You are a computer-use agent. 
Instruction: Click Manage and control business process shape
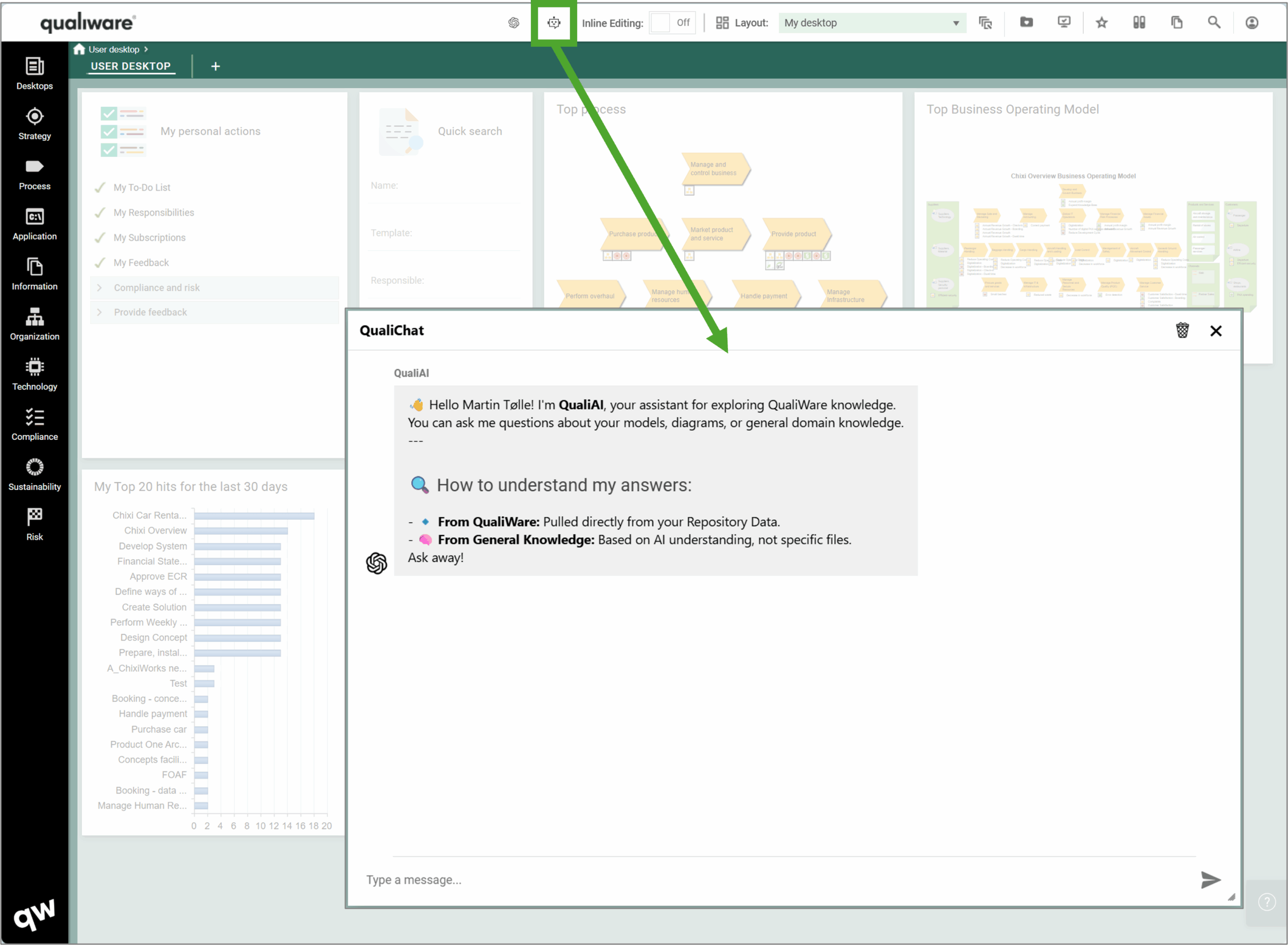(715, 169)
